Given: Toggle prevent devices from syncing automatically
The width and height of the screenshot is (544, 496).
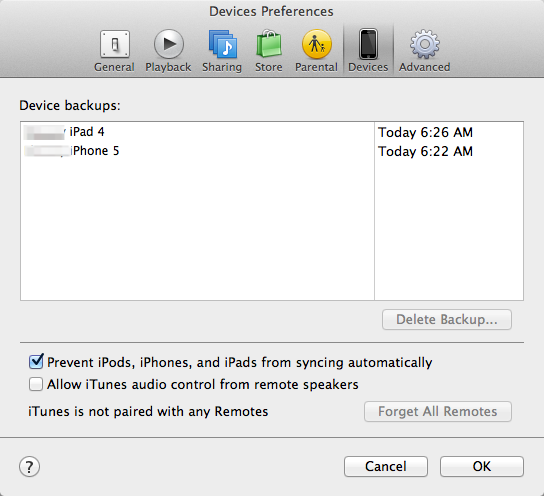Looking at the screenshot, I should 36,362.
